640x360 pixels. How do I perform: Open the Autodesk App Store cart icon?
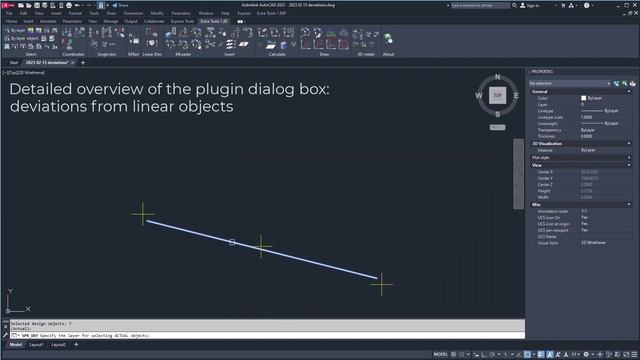point(563,5)
